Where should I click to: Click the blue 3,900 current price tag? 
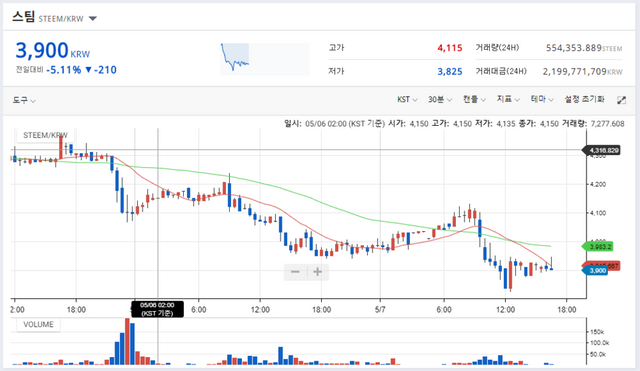point(596,271)
